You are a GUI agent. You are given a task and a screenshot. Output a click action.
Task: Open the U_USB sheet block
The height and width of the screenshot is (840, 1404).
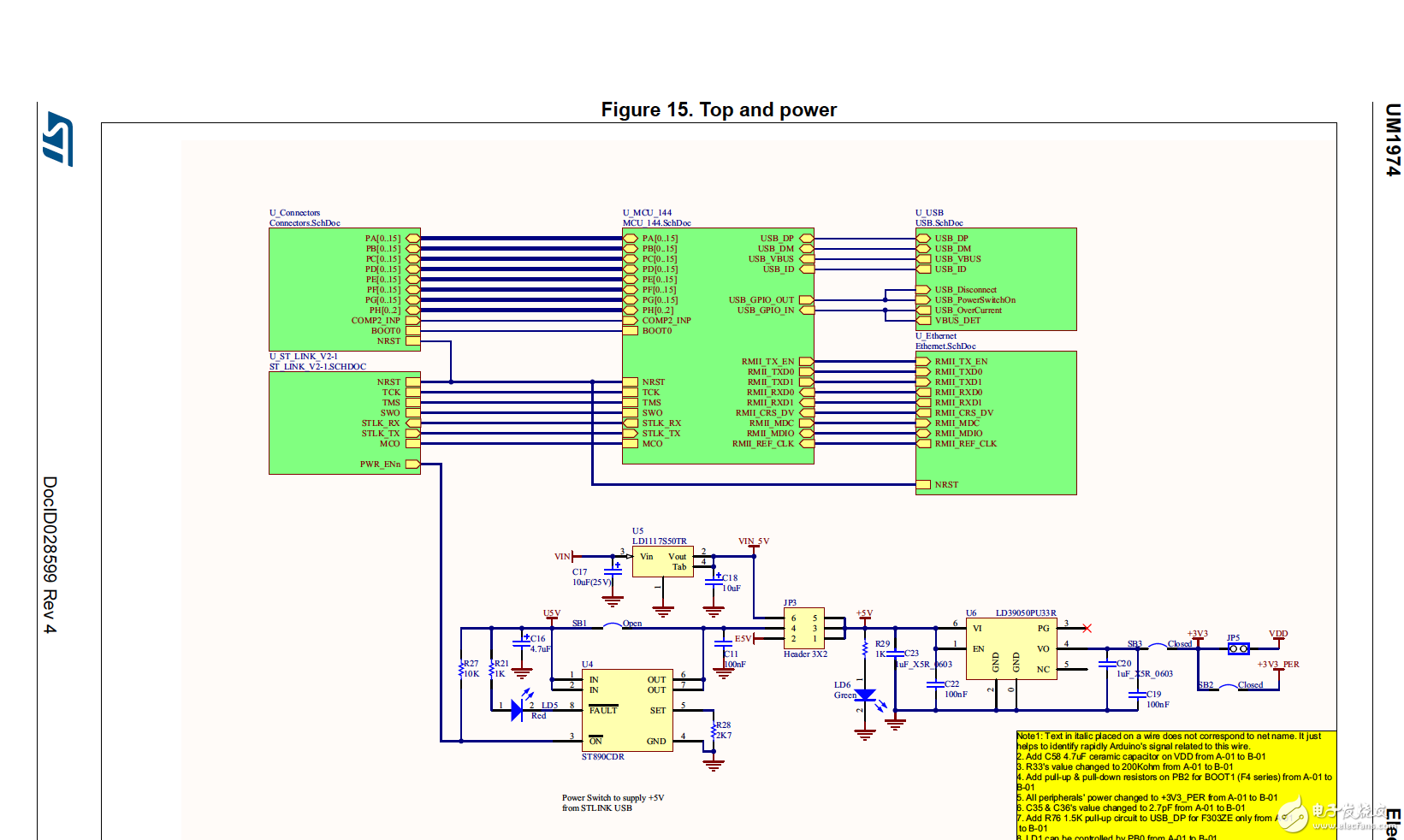pos(996,280)
